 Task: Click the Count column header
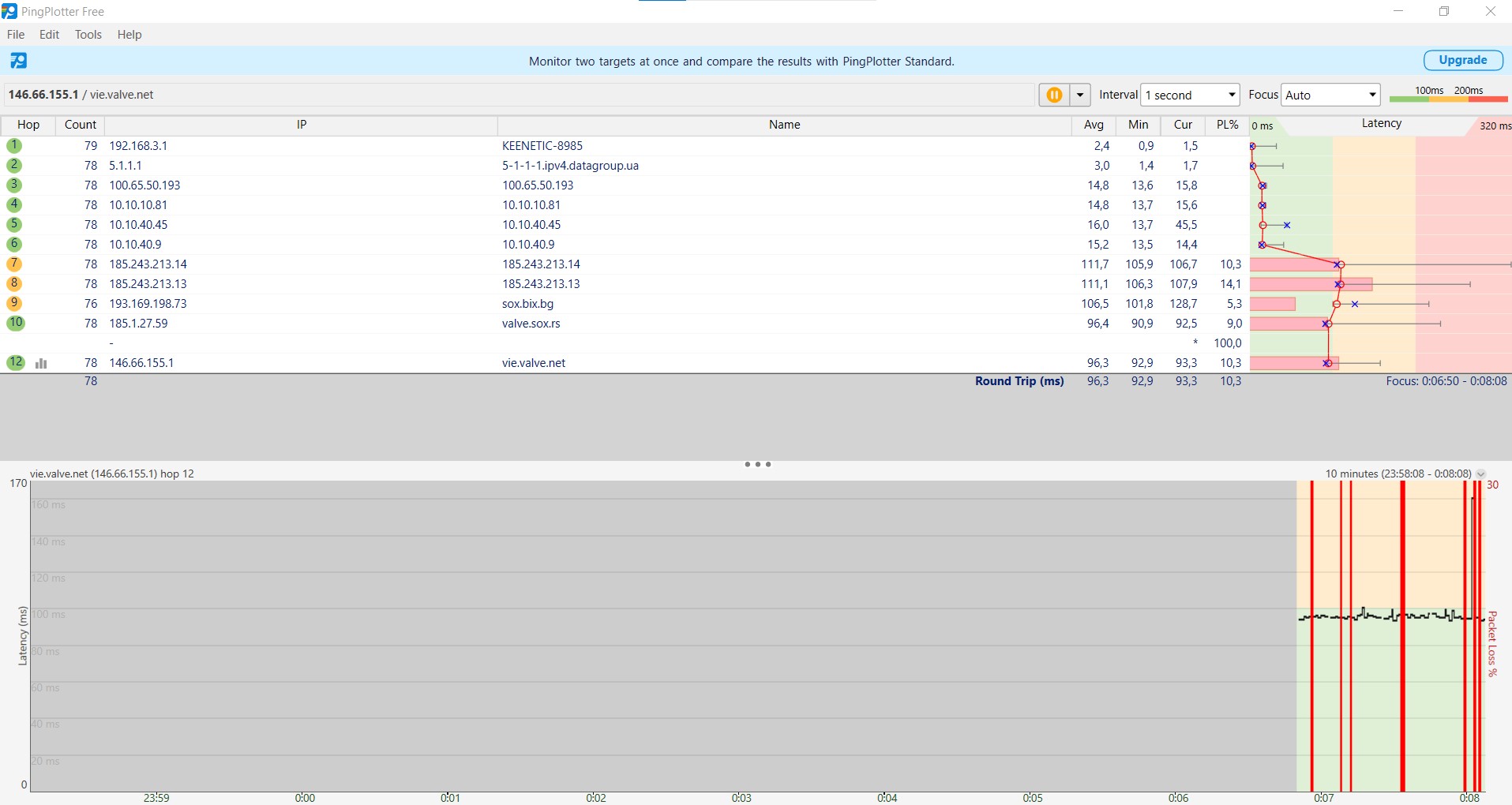point(81,125)
